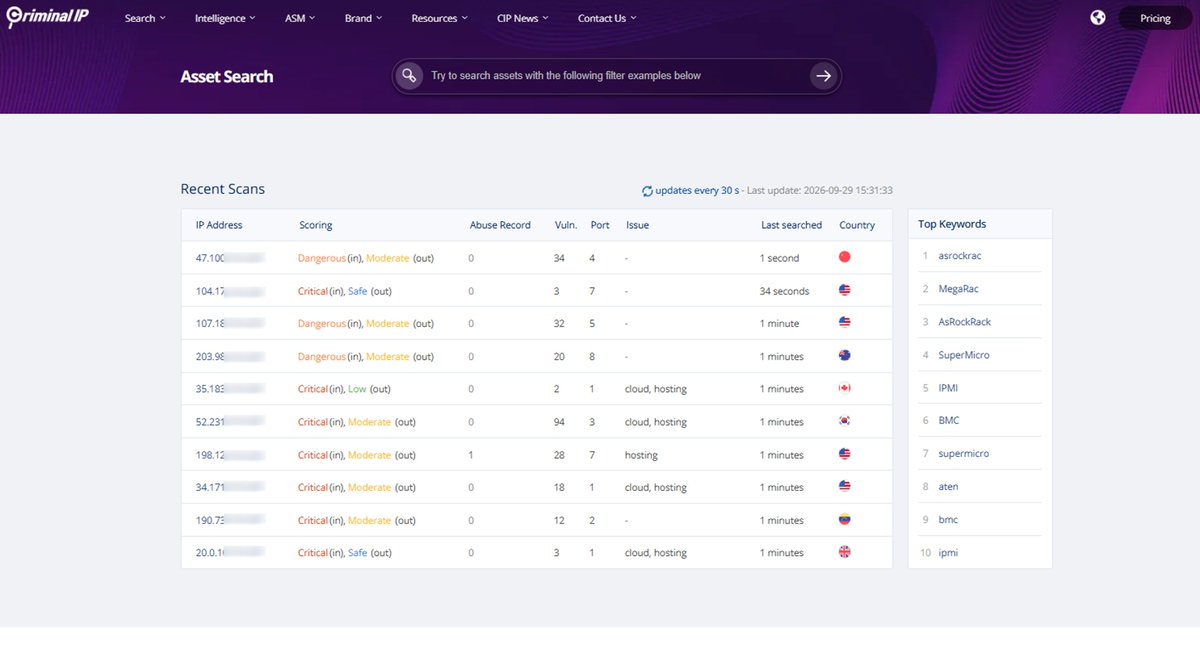
Task: Click the Pricing button
Action: pos(1155,18)
